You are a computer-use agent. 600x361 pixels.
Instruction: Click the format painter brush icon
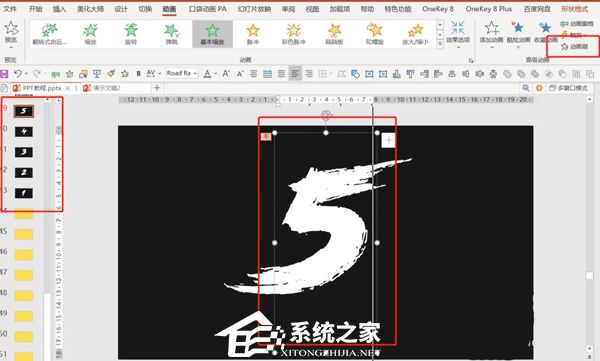click(111, 74)
